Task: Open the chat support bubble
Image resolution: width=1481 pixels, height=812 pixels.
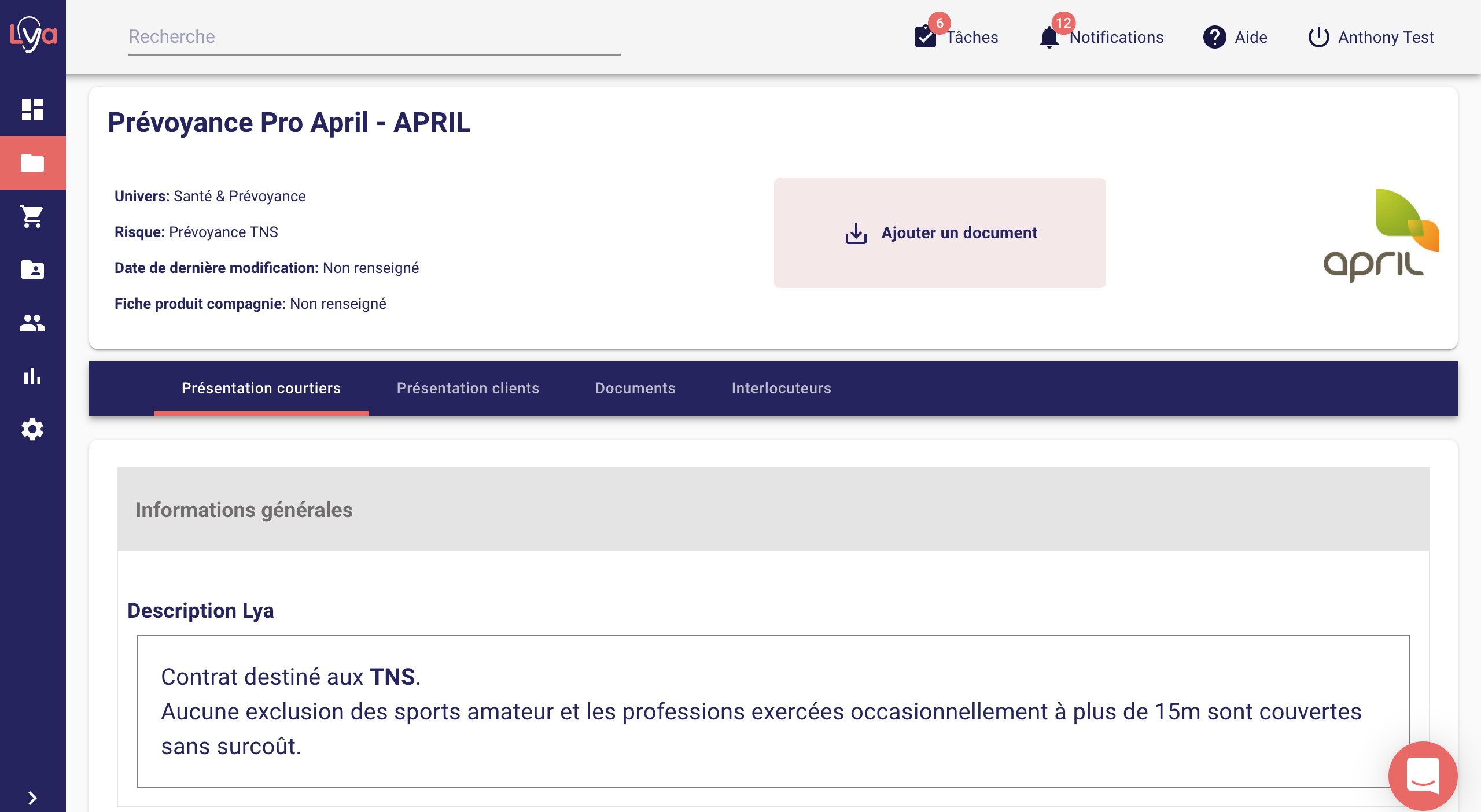Action: (x=1422, y=775)
